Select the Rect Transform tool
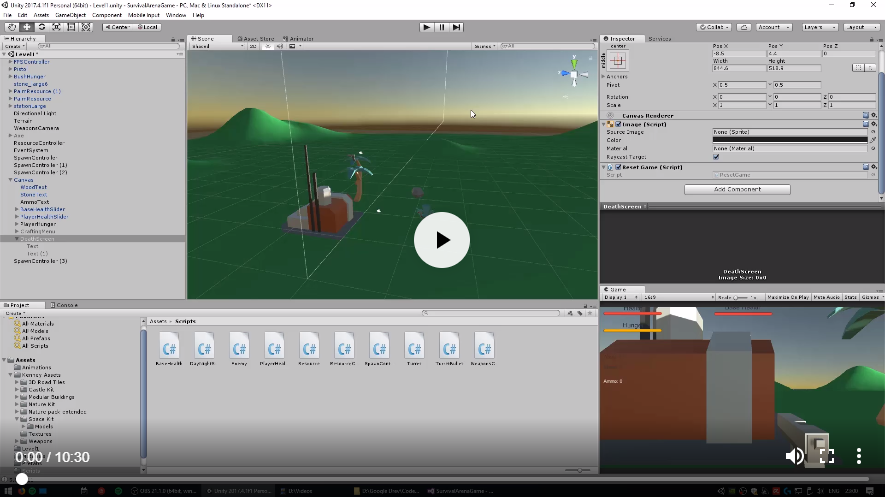The width and height of the screenshot is (885, 497). [x=71, y=27]
